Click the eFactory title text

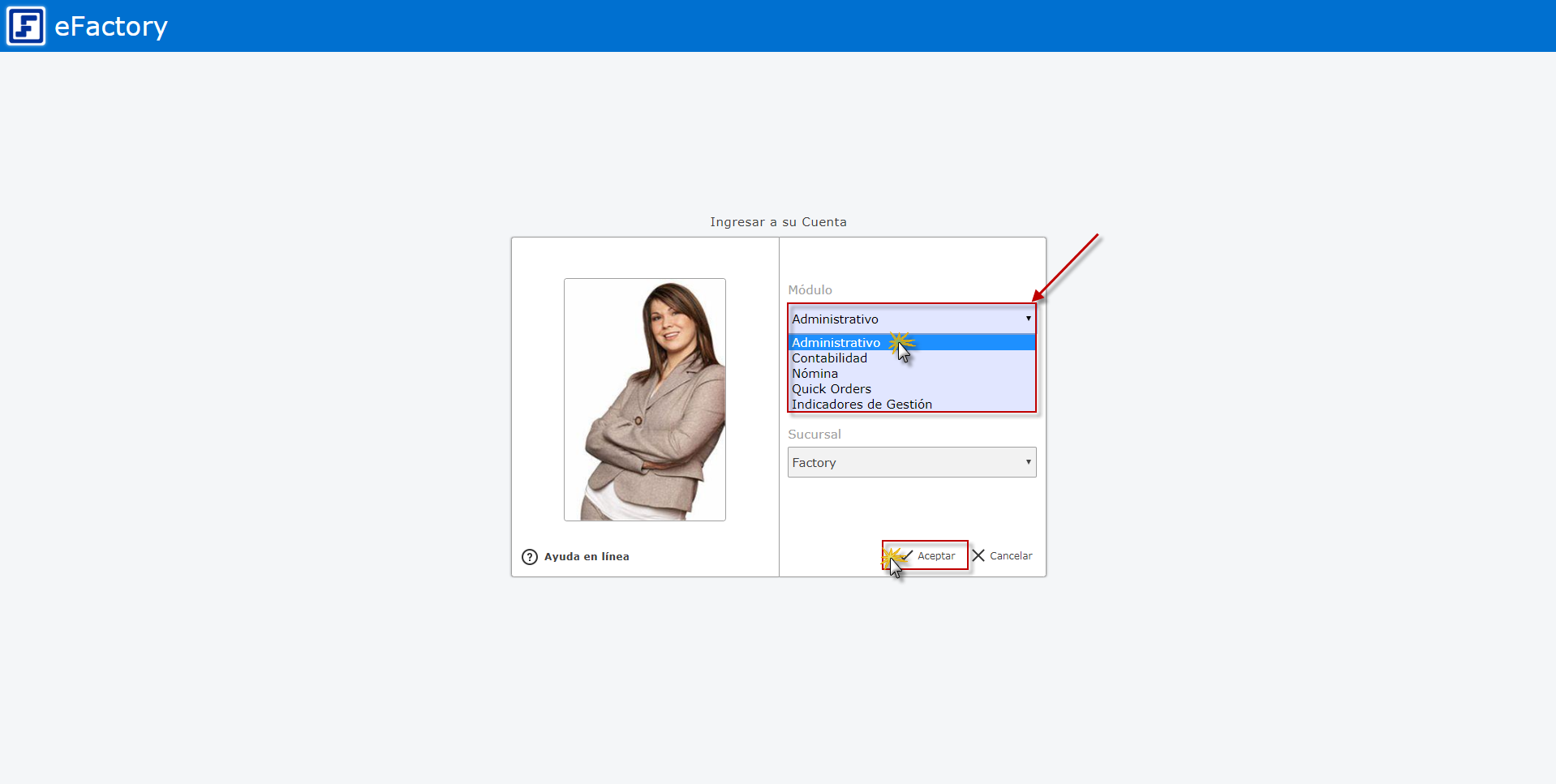(111, 27)
